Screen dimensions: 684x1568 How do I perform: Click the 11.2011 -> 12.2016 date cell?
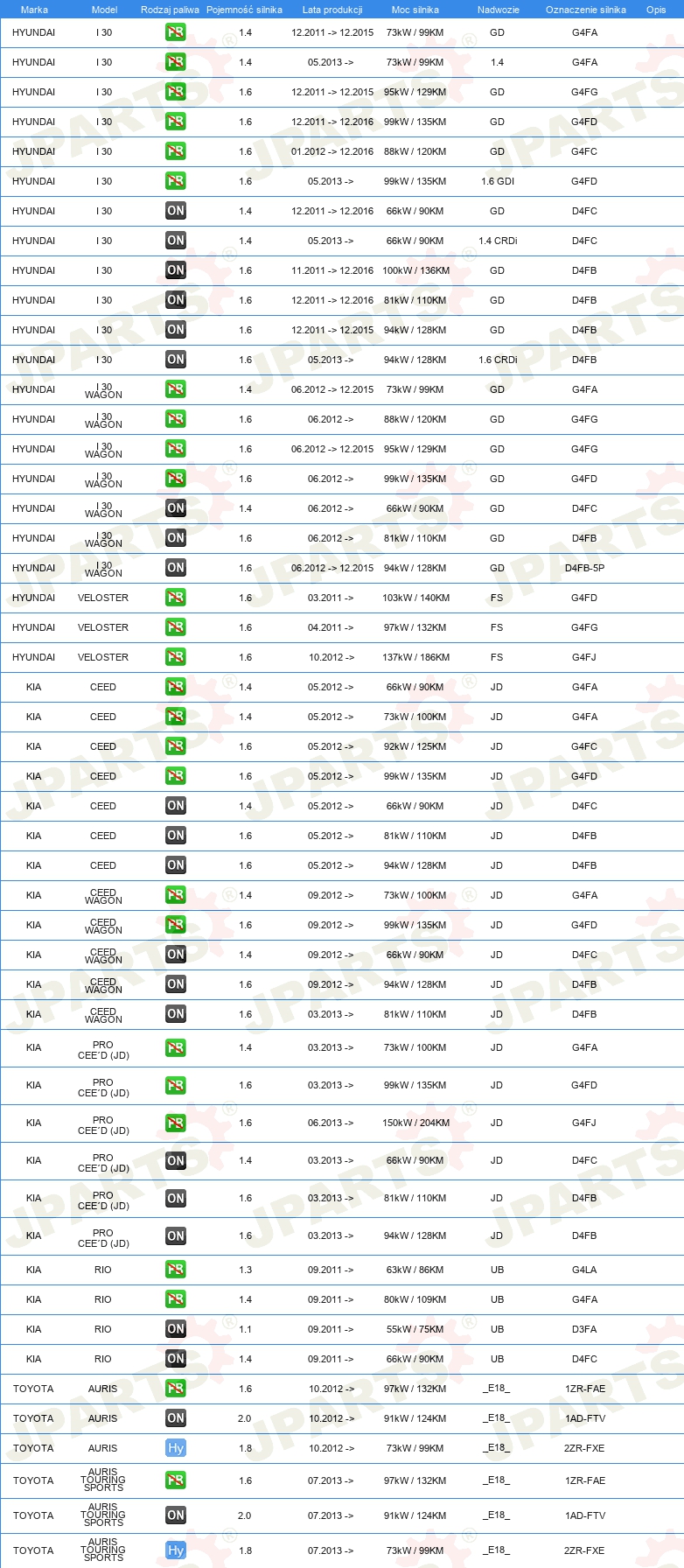(332, 270)
